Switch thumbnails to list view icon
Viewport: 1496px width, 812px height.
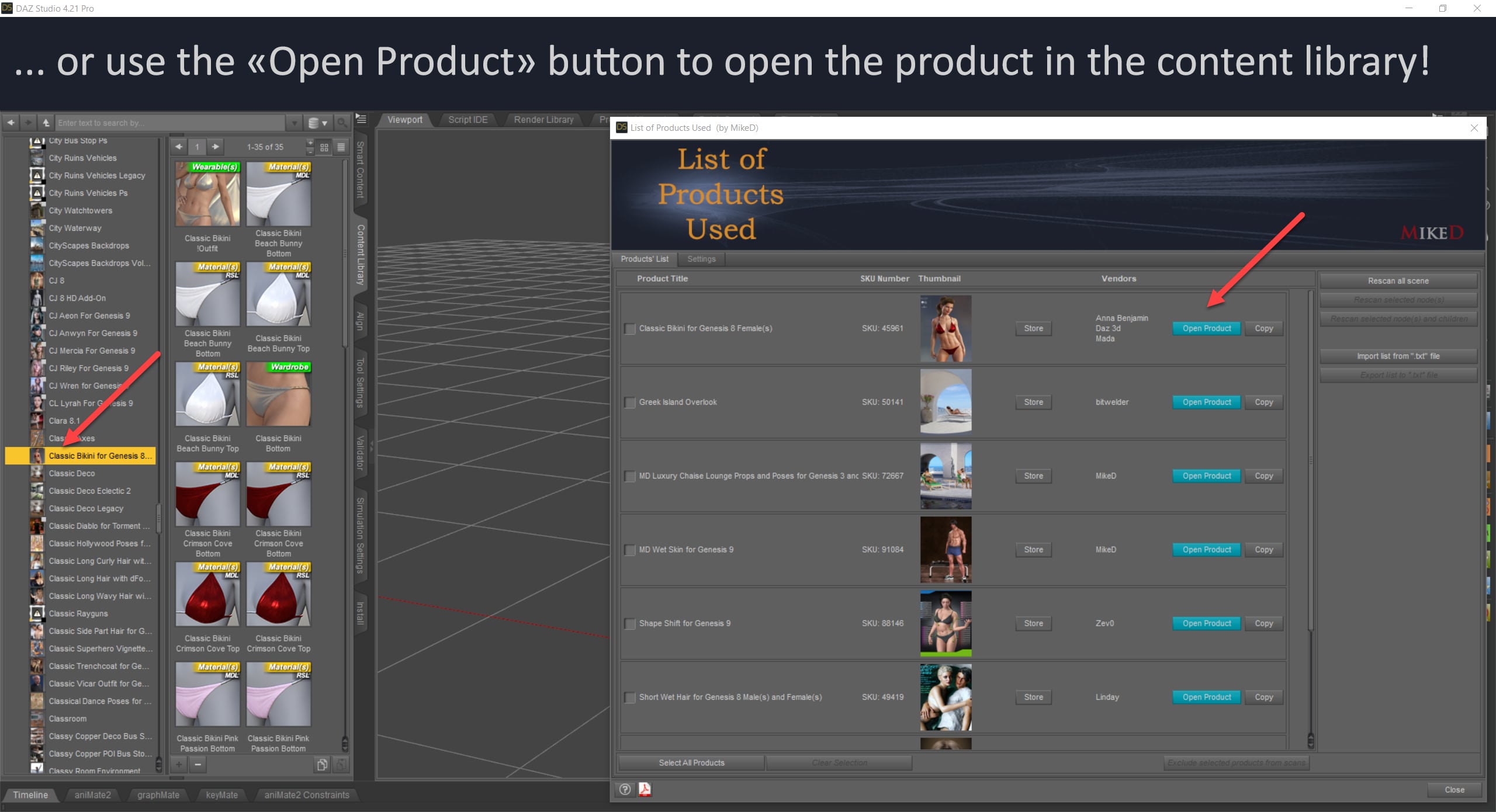(x=341, y=147)
